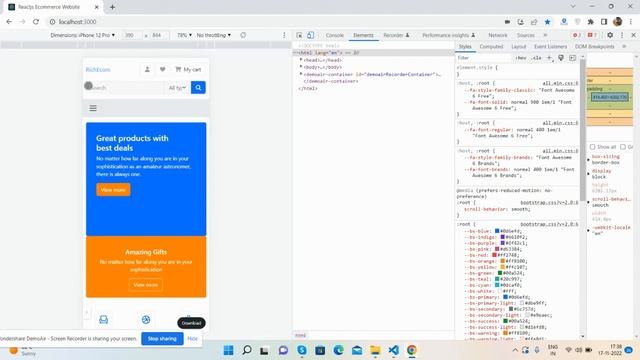
Task: Click the --bs-red color swatch
Action: pyautogui.click(x=494, y=255)
